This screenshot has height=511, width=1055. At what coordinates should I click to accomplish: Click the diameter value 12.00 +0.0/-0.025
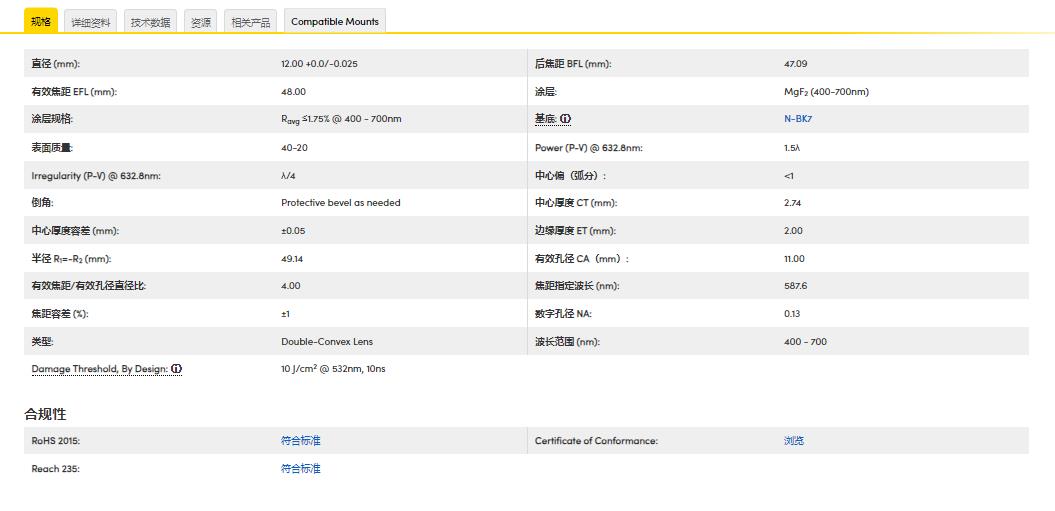coord(319,64)
